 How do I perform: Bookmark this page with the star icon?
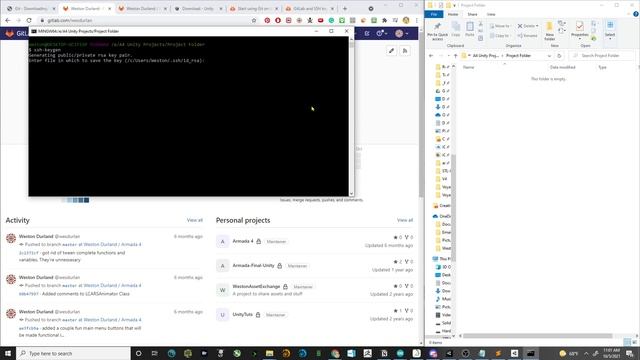click(254, 20)
